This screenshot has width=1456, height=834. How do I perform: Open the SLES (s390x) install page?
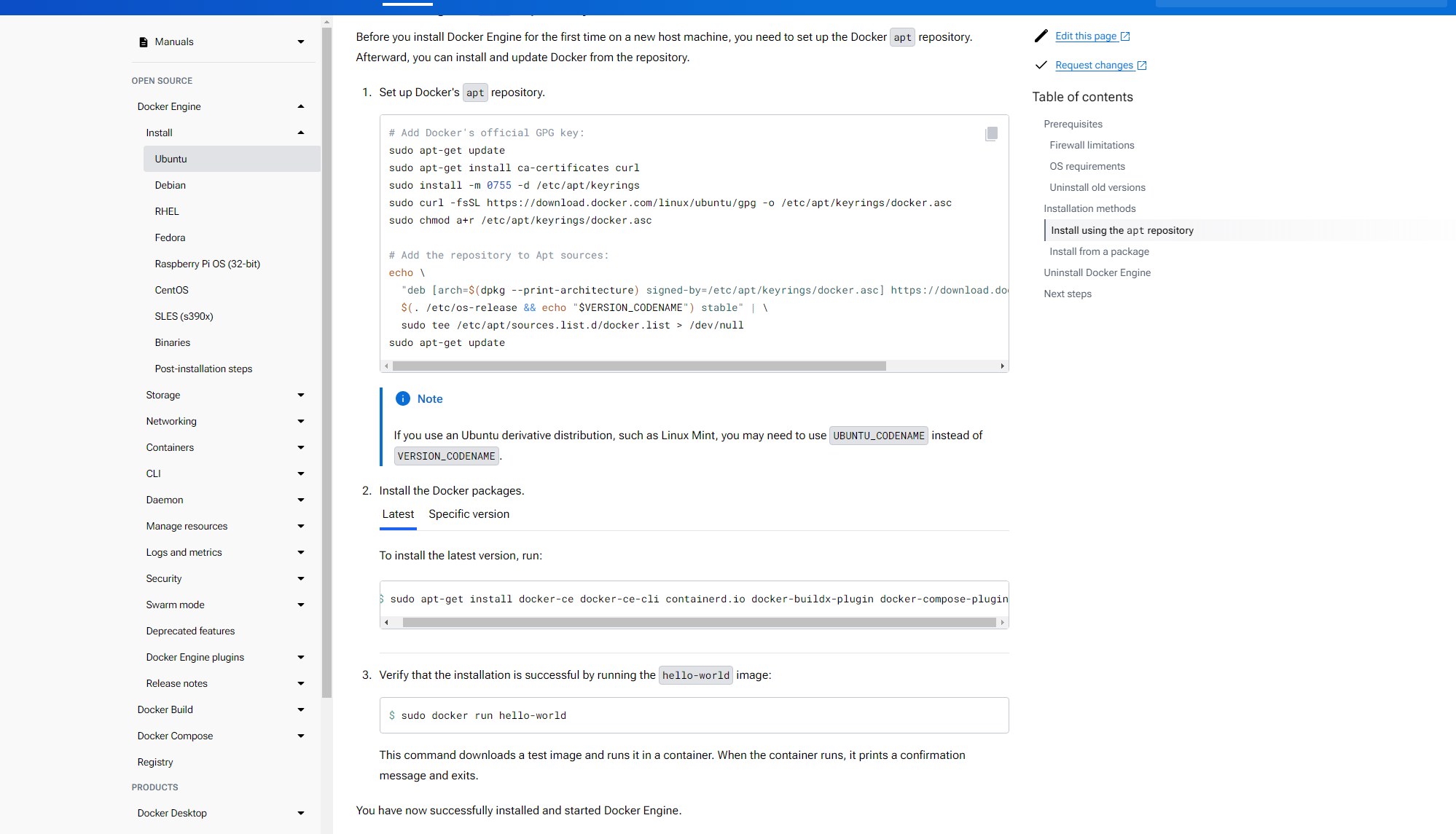click(184, 316)
